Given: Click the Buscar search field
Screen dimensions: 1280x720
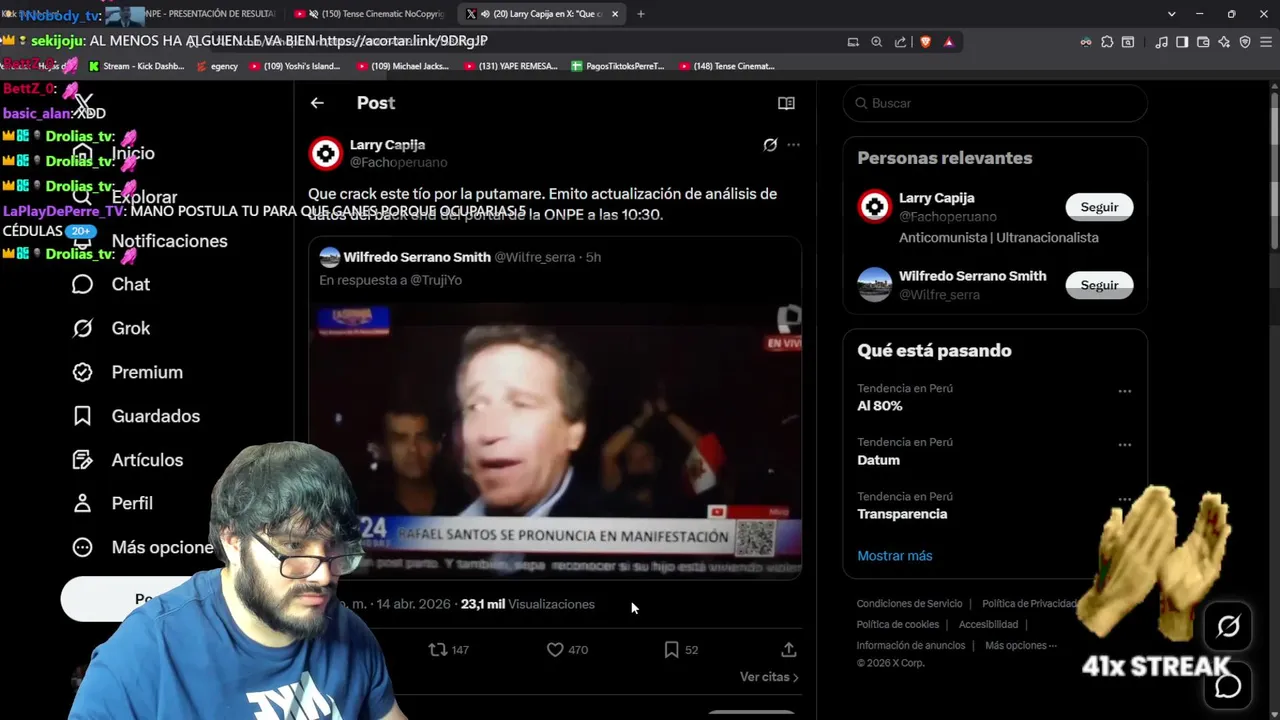Looking at the screenshot, I should [995, 103].
